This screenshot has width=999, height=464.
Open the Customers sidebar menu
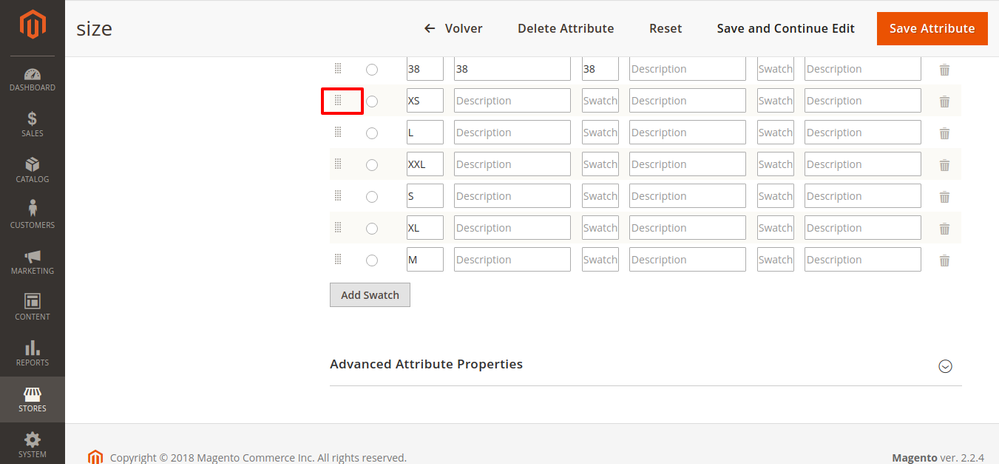32,216
